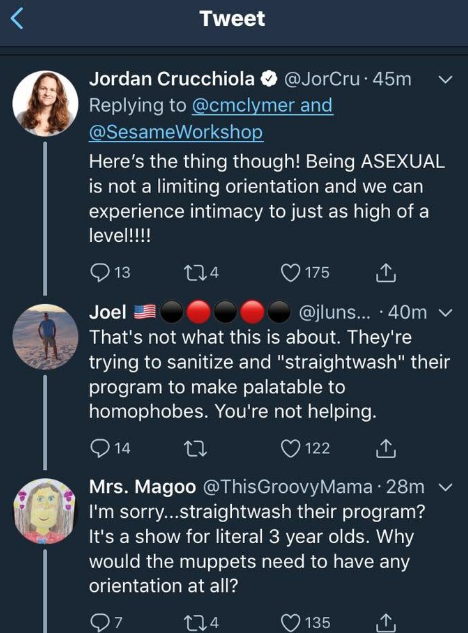Open Joel's profile avatar
468x633 pixels.
[x=45, y=337]
